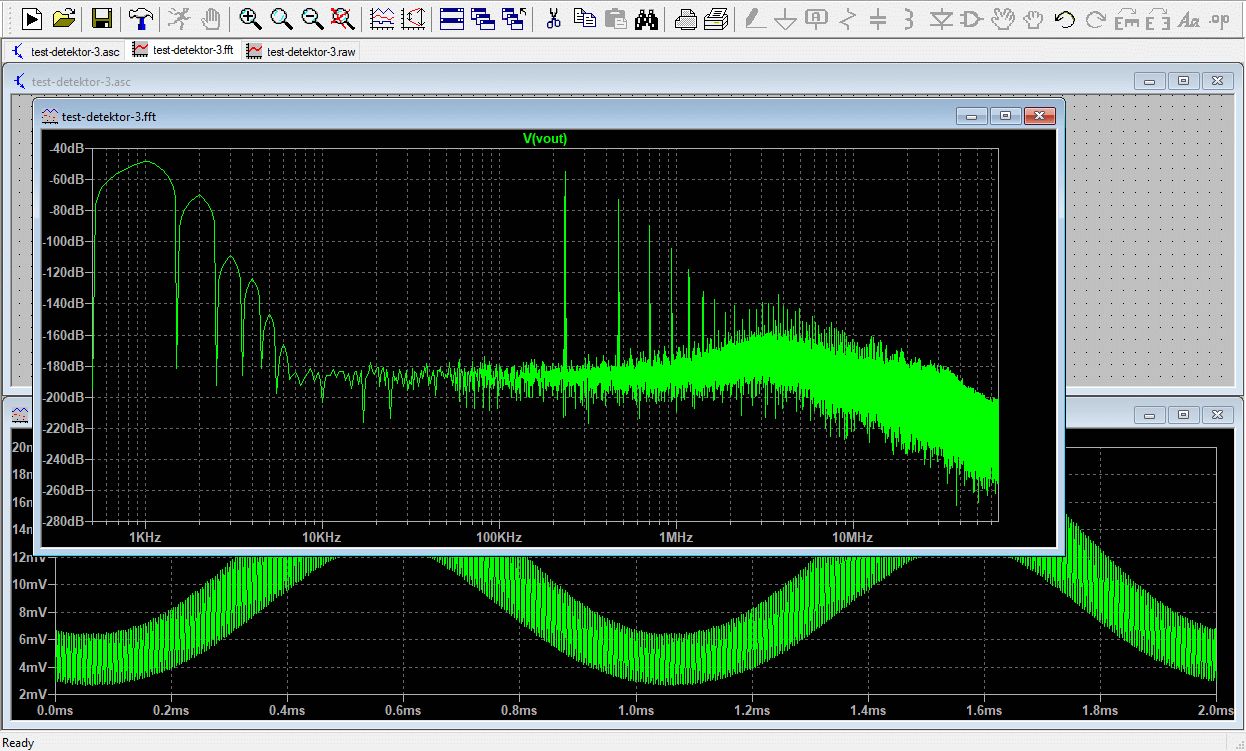Maximize the test-detektor-3.fft window

[1006, 116]
